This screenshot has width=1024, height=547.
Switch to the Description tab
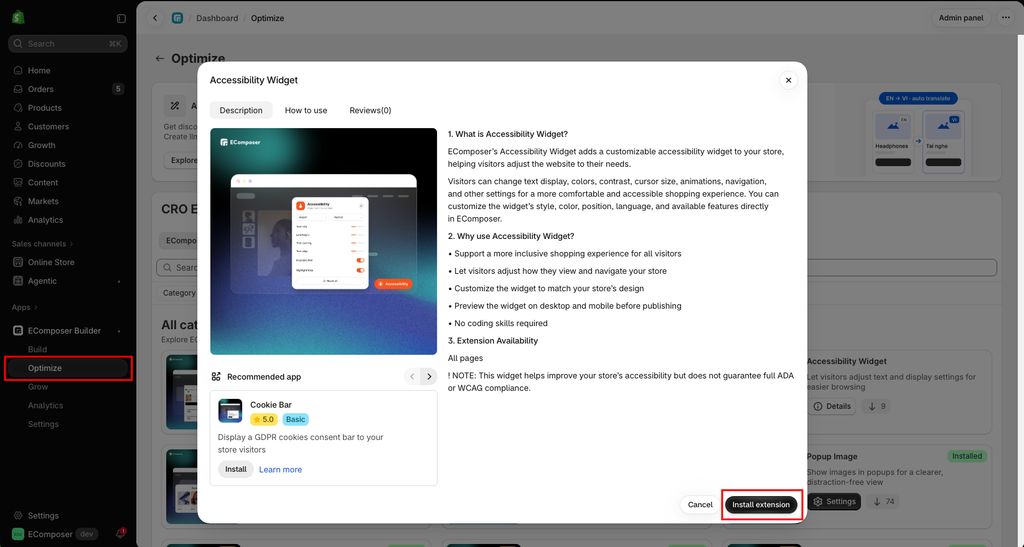(241, 110)
